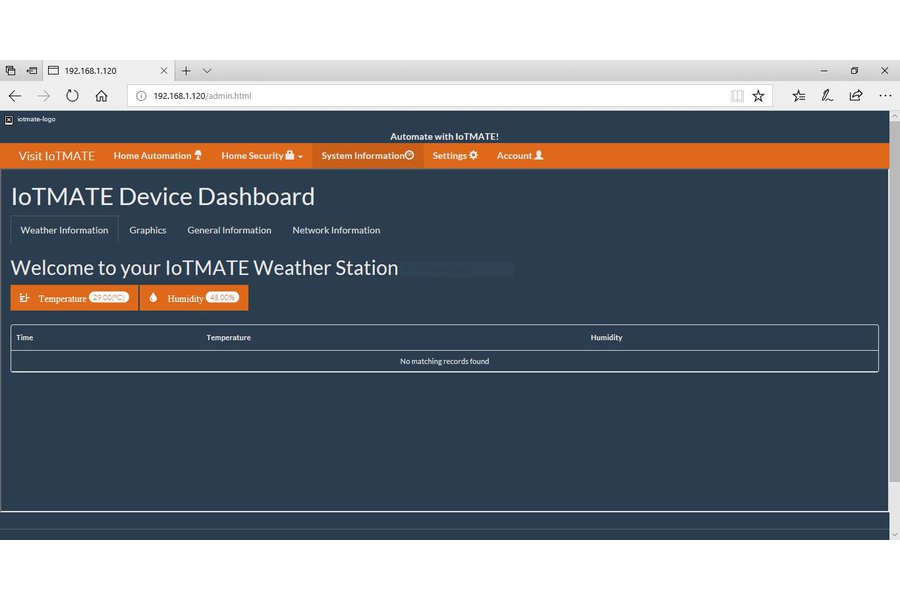Click the Humidity reading button
This screenshot has width=900, height=600.
click(193, 298)
